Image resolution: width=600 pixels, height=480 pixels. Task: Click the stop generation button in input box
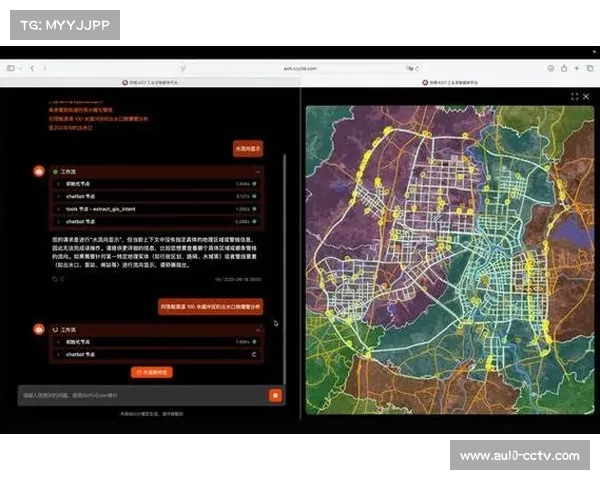tap(276, 395)
